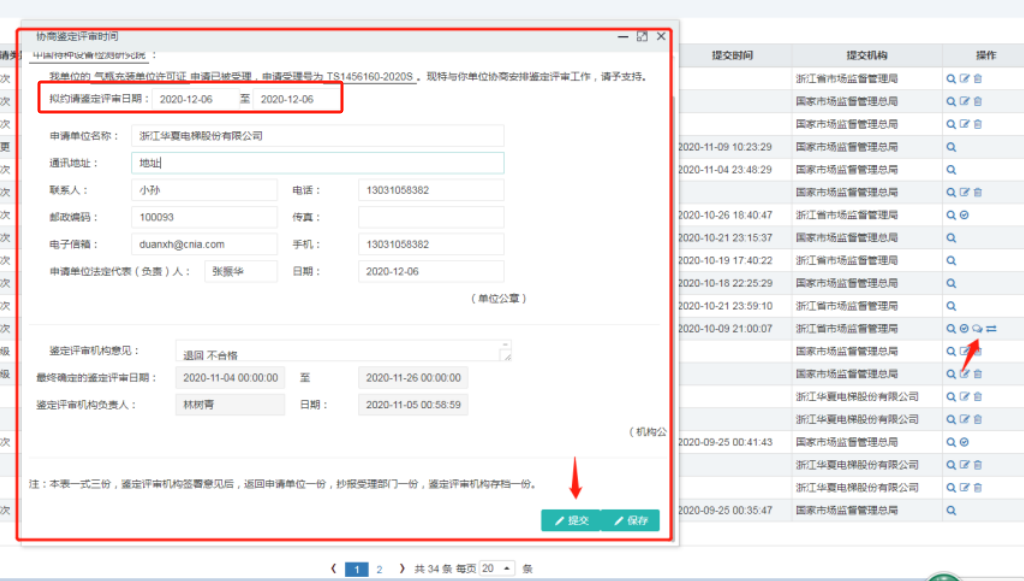
Task: Click the approval check icon in the 2020-10-09 row
Action: 963,327
